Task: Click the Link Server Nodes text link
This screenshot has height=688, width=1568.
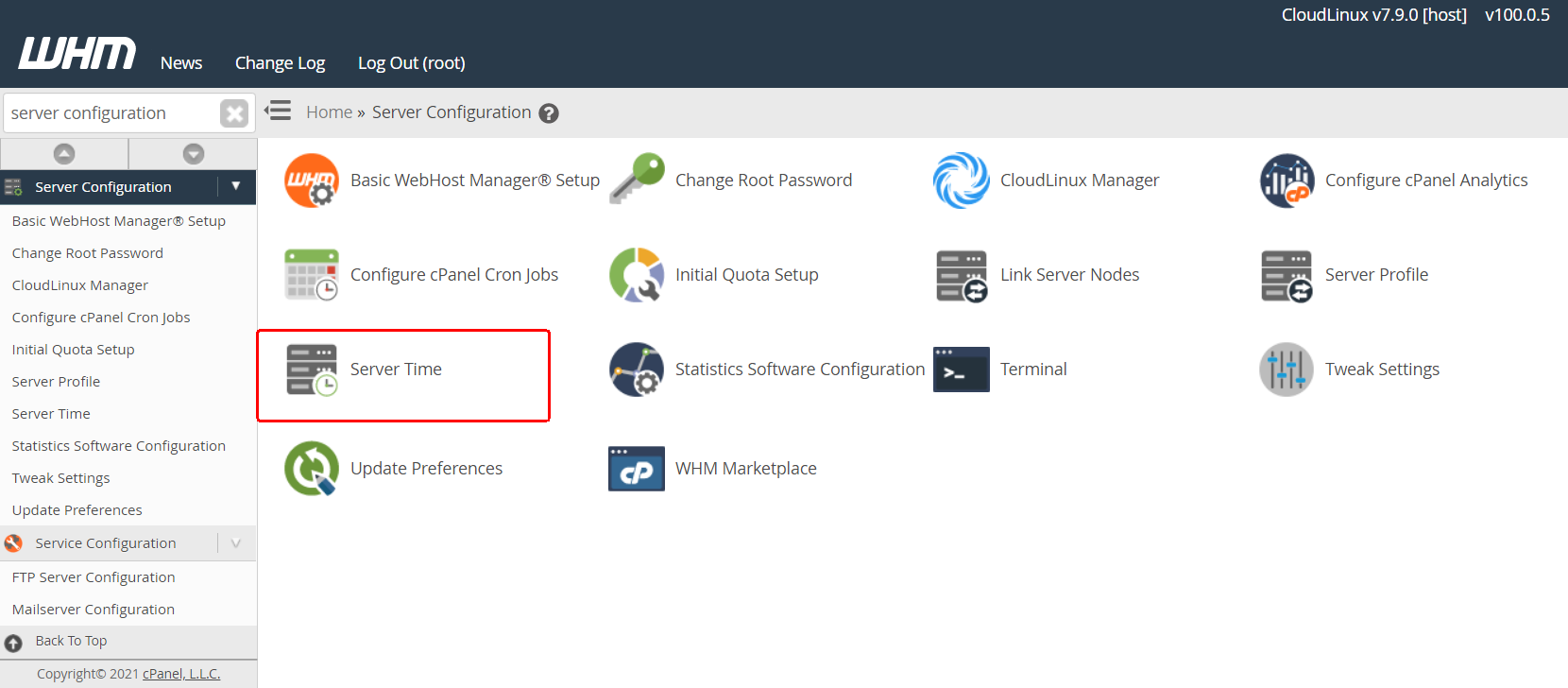Action: click(1069, 275)
